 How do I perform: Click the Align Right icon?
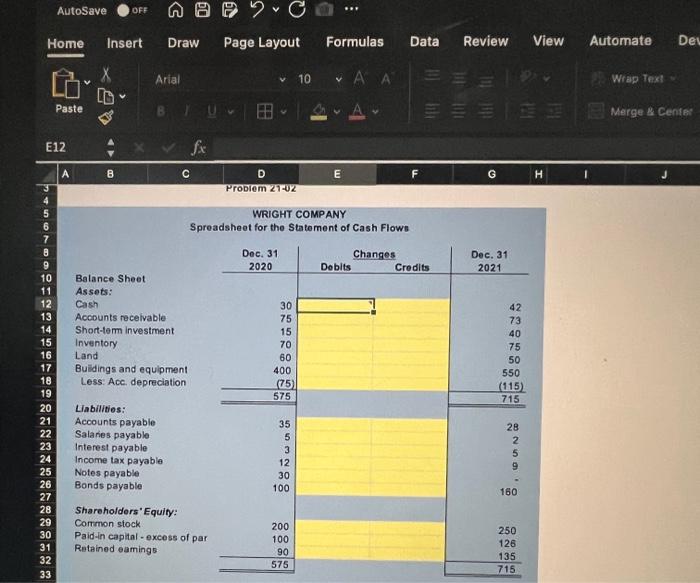pyautogui.click(x=487, y=111)
